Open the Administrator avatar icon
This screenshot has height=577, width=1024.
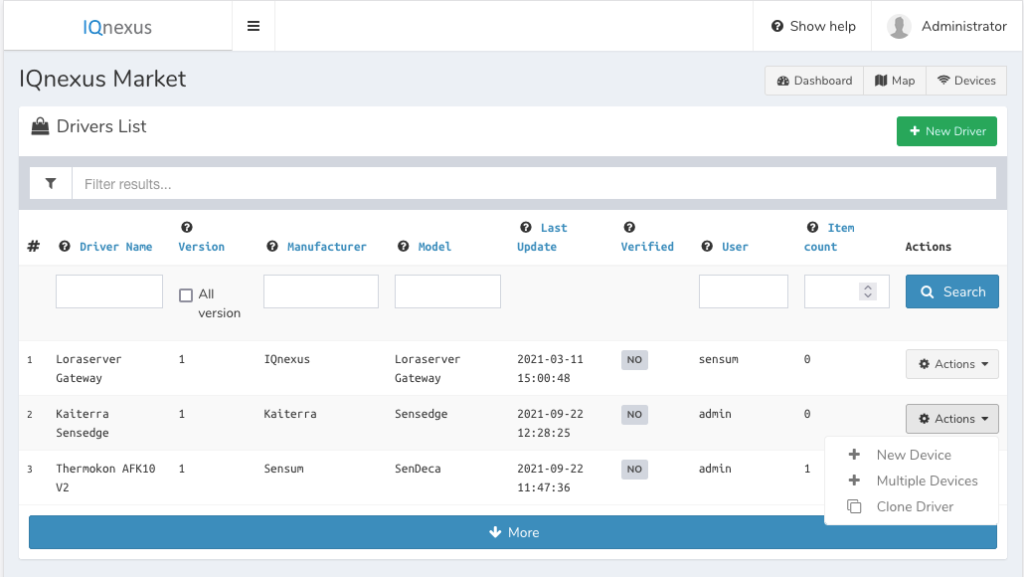coord(899,27)
